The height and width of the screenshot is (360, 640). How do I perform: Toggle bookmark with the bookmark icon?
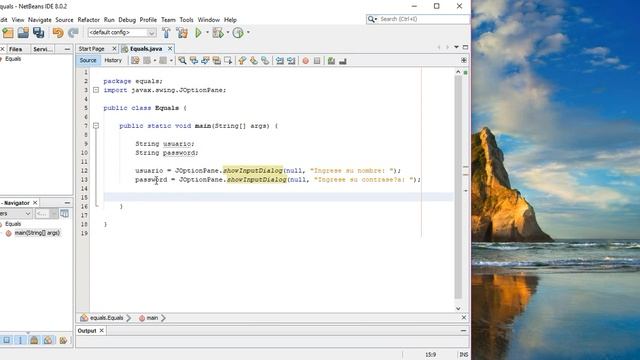tap(265, 61)
